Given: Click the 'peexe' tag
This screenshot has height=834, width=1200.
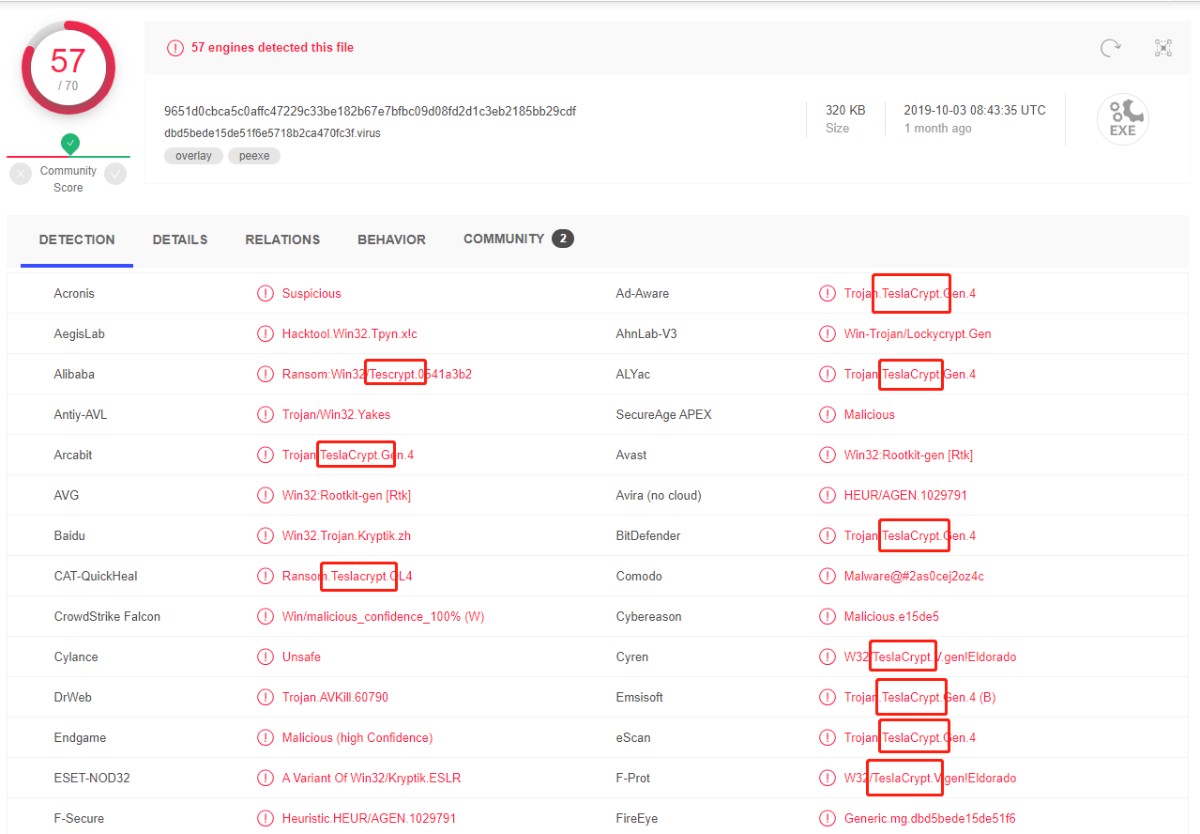Looking at the screenshot, I should (254, 156).
